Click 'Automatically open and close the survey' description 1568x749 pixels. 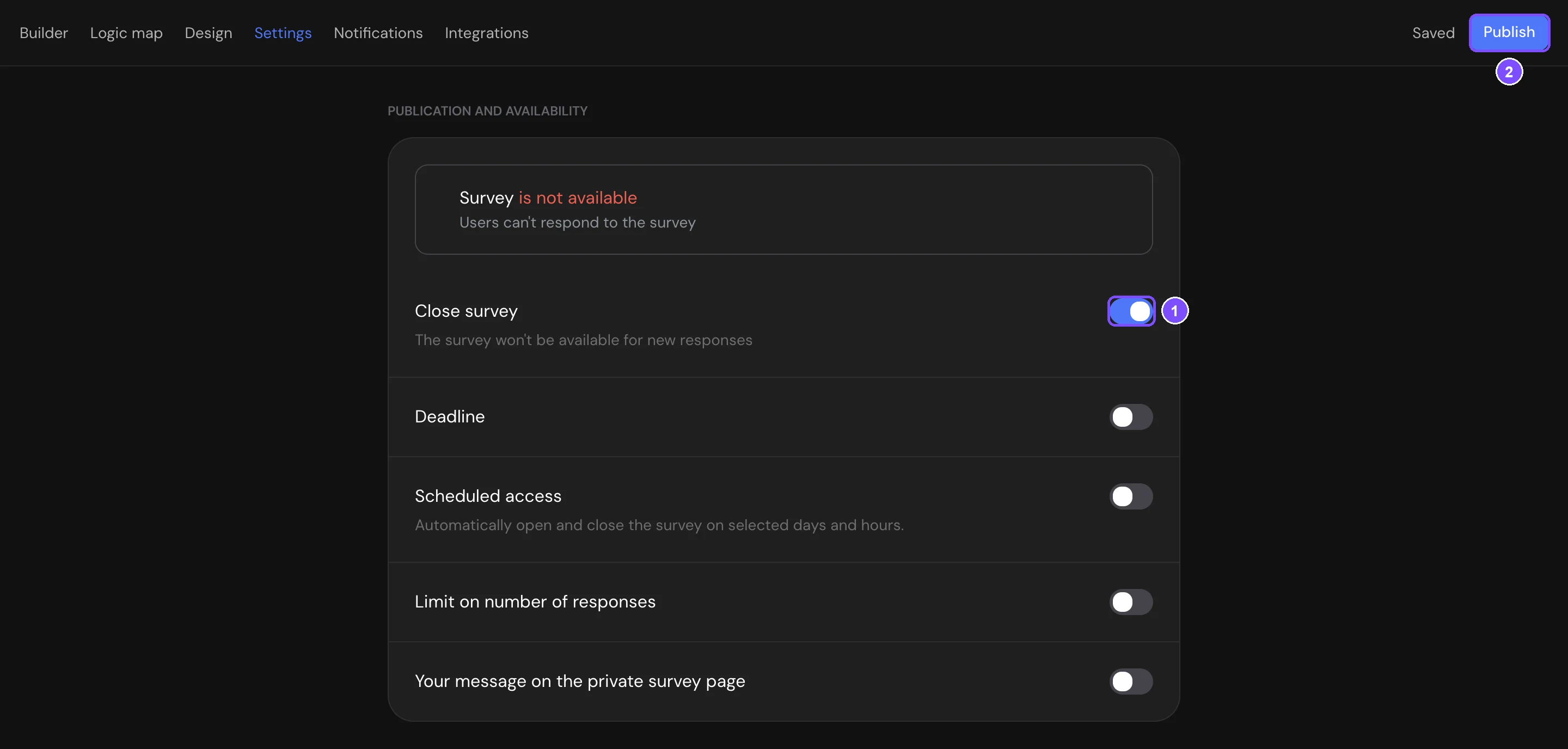click(x=659, y=525)
